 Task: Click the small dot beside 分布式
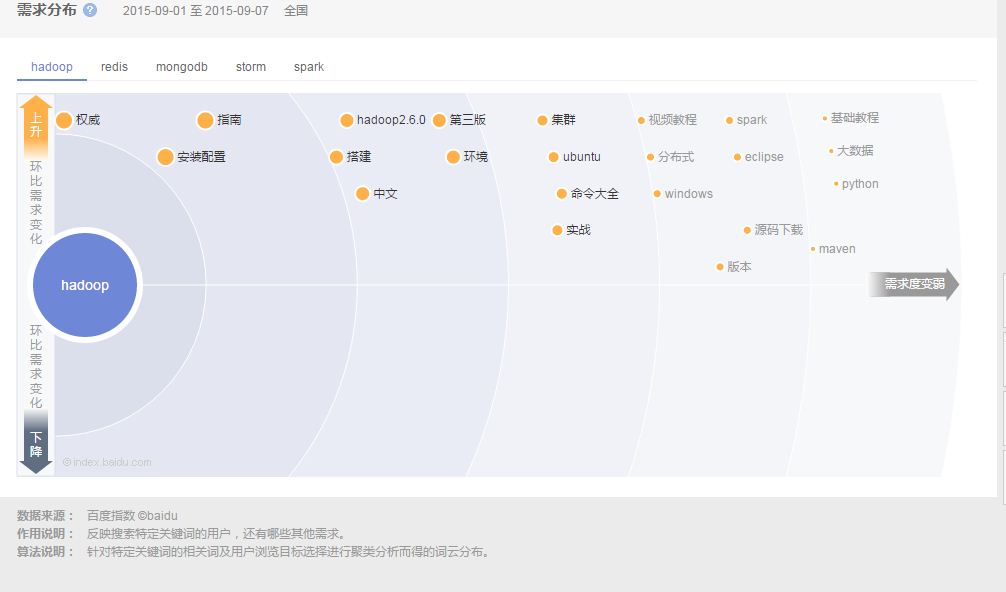(650, 157)
